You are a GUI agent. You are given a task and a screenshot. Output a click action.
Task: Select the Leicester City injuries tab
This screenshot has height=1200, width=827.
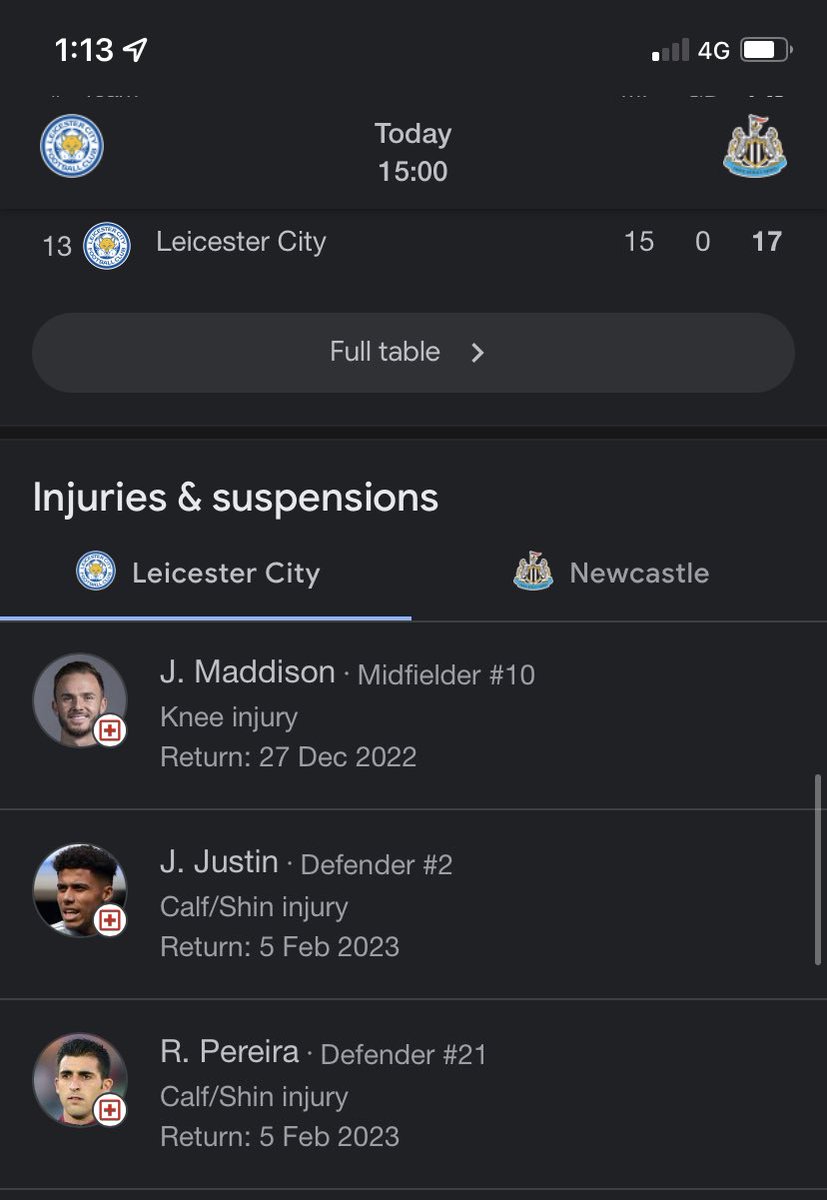(x=205, y=573)
